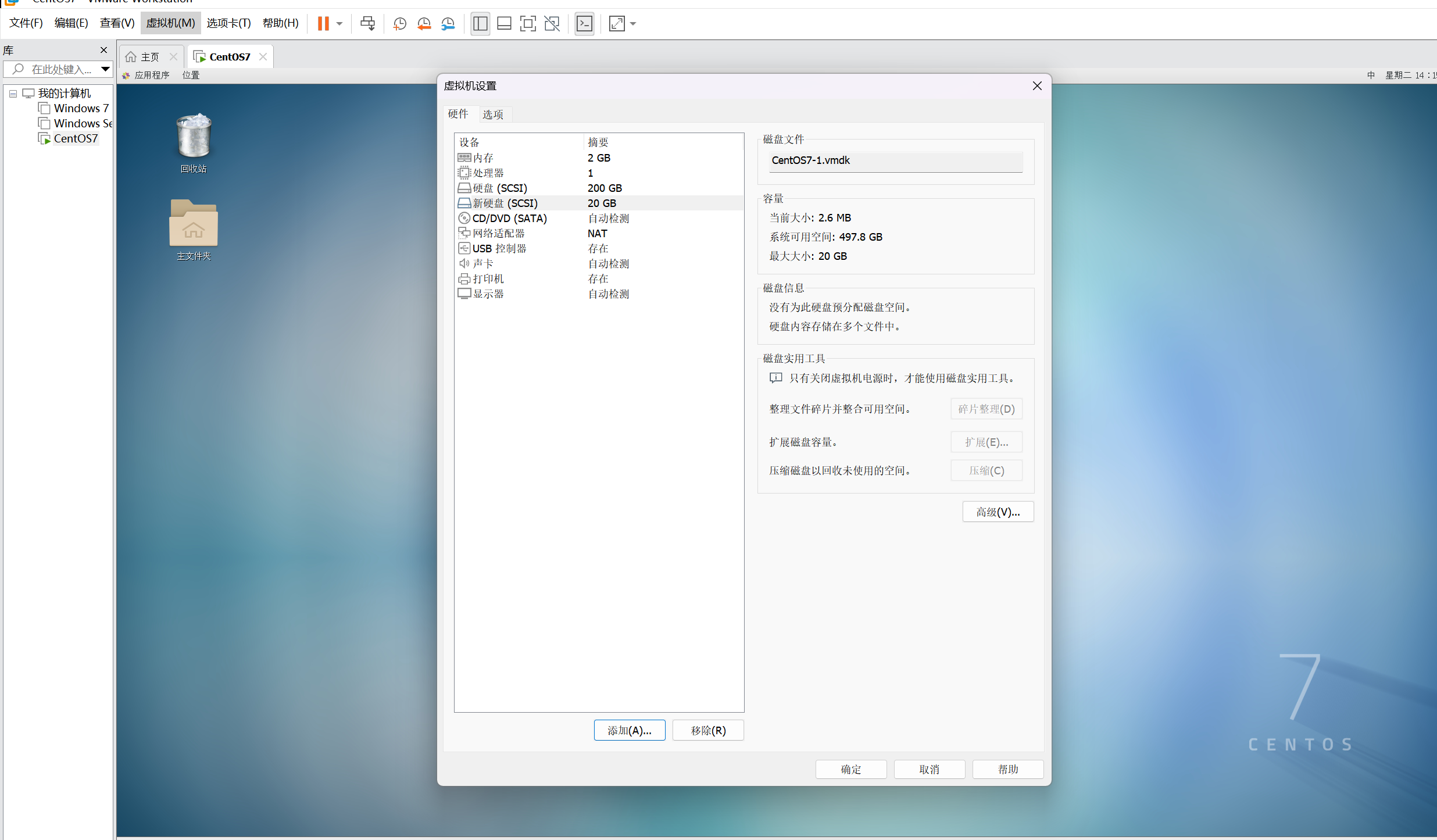Click the 高级(V)... button
Screen dimensions: 1437x840
click(998, 512)
